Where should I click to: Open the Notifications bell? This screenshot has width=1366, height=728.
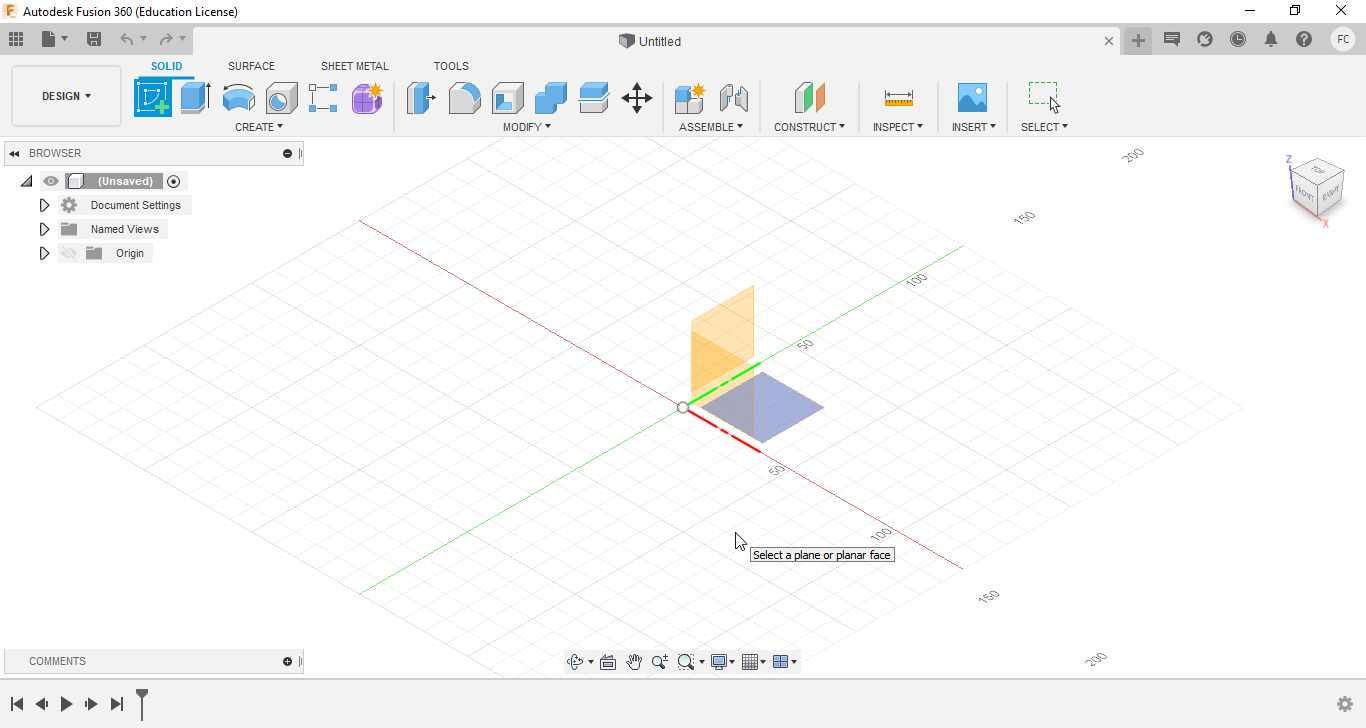1271,39
